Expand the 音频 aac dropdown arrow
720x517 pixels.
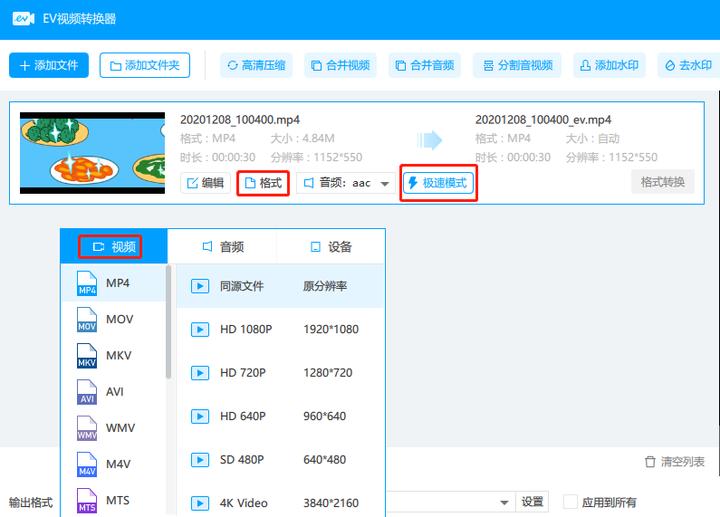pos(385,184)
